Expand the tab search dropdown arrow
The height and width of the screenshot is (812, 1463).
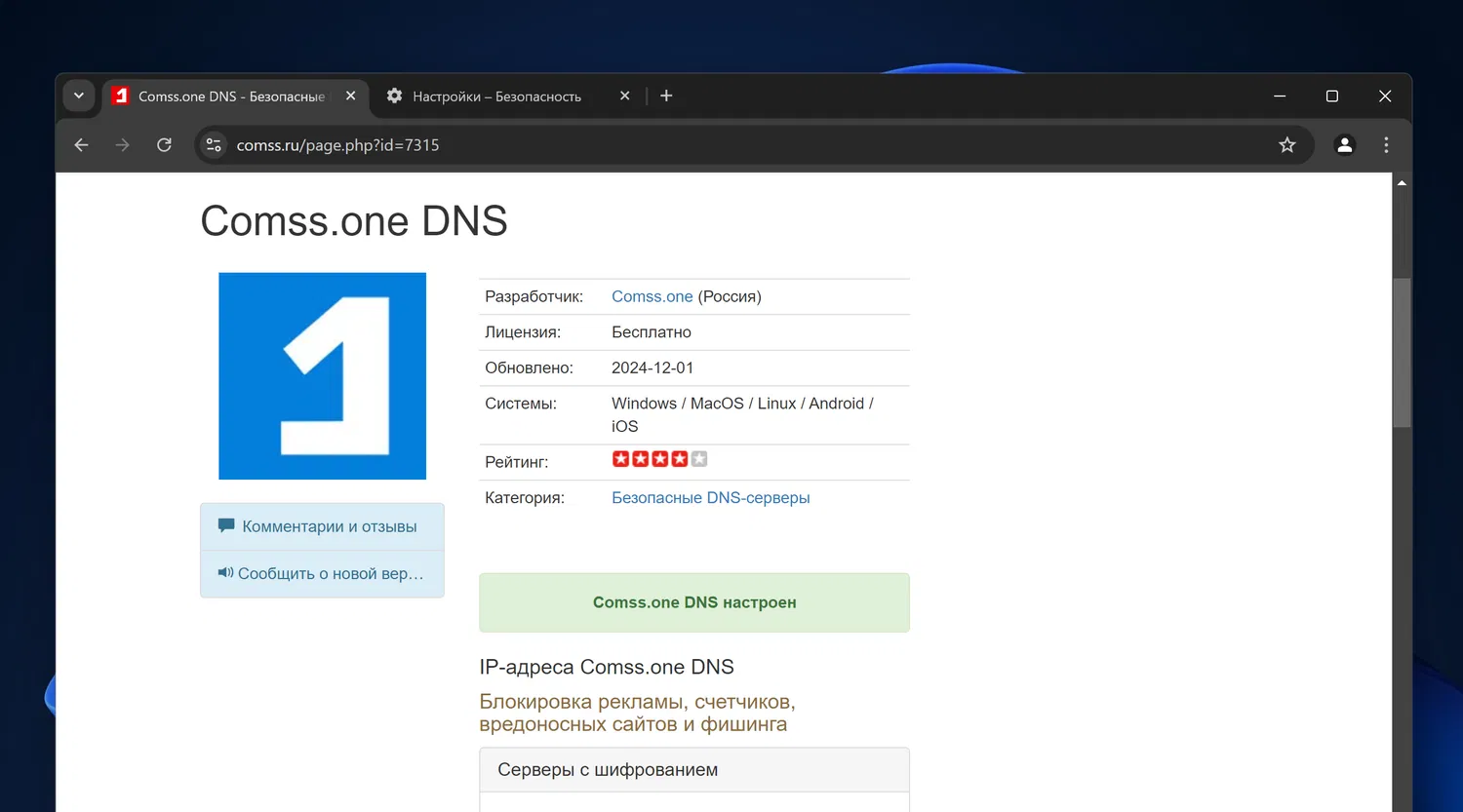click(x=79, y=96)
